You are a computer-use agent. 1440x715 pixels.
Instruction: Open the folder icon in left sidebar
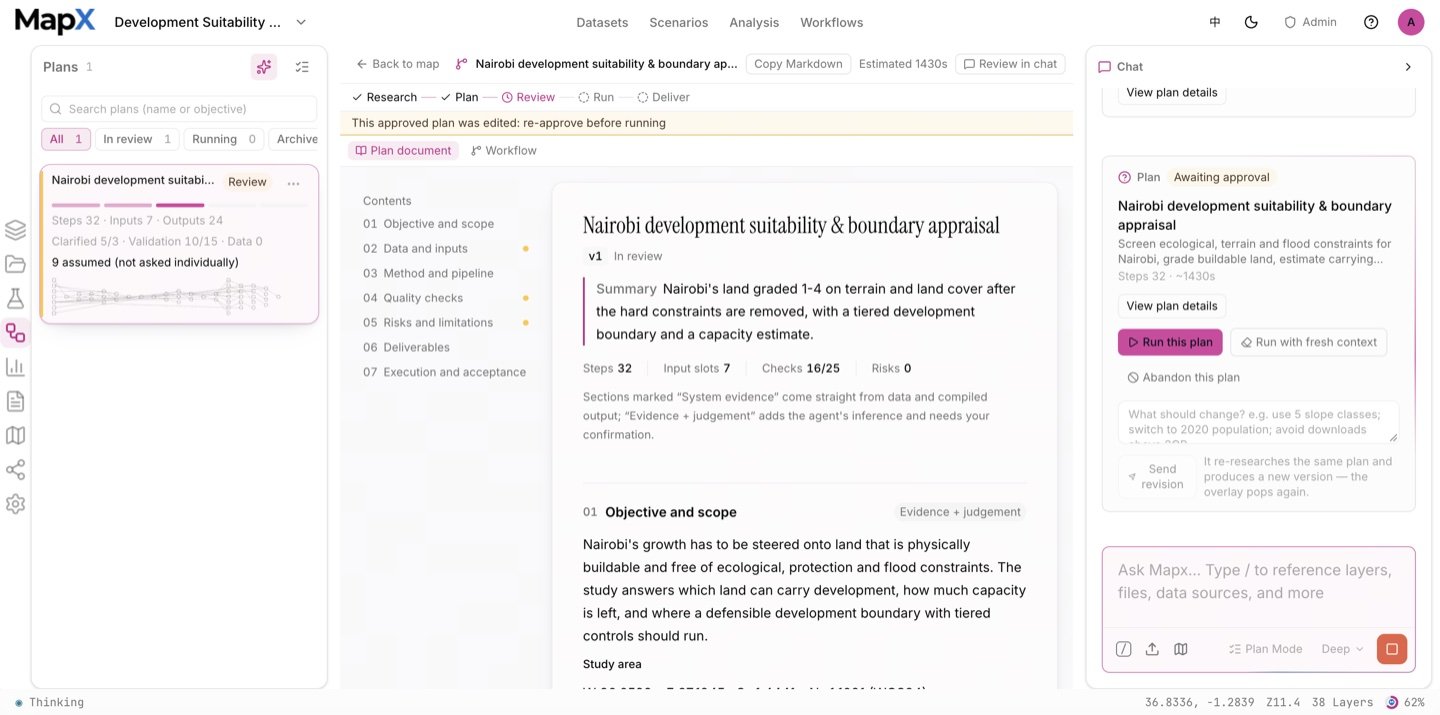tap(15, 264)
